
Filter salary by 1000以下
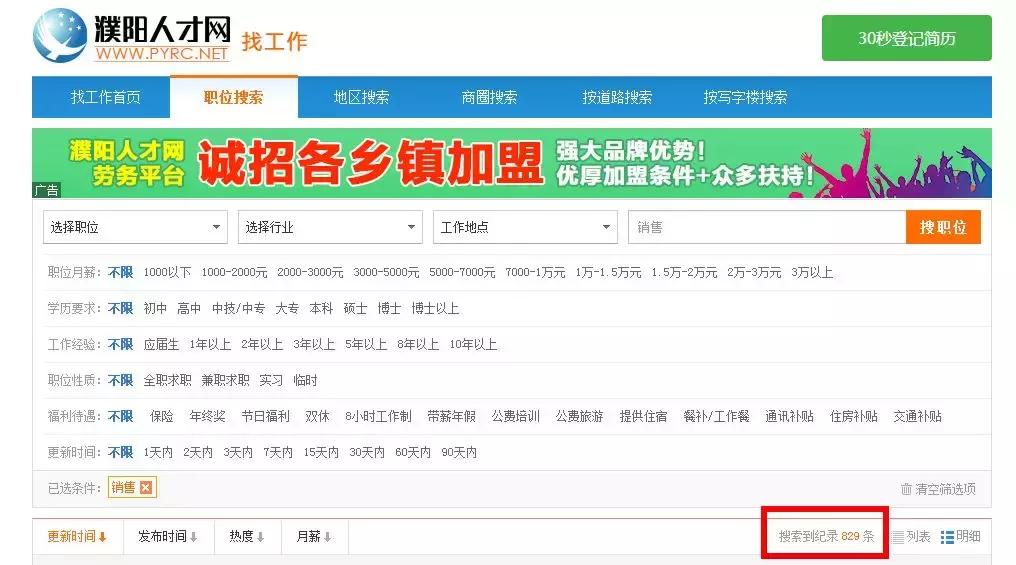(167, 273)
